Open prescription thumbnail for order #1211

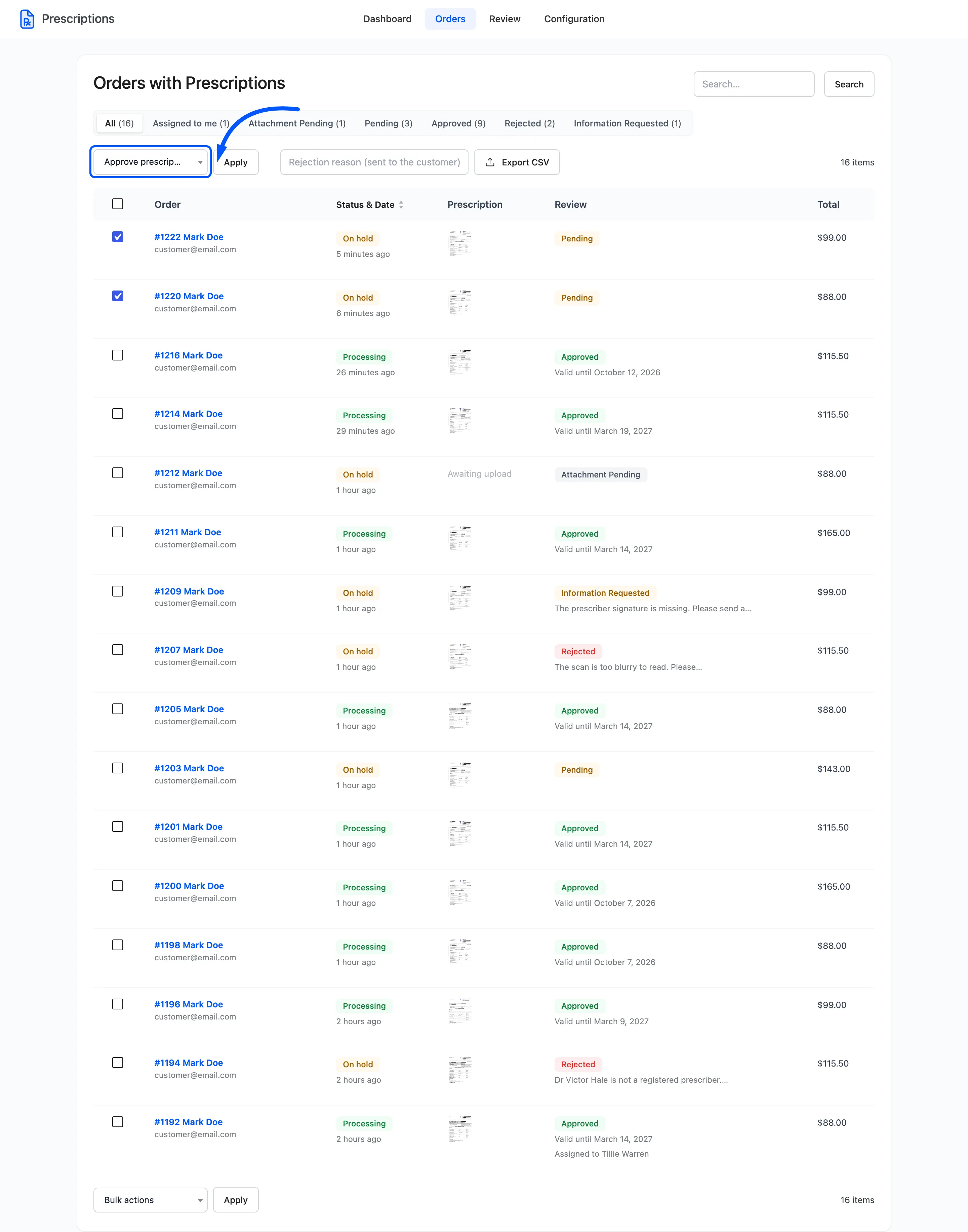click(460, 539)
